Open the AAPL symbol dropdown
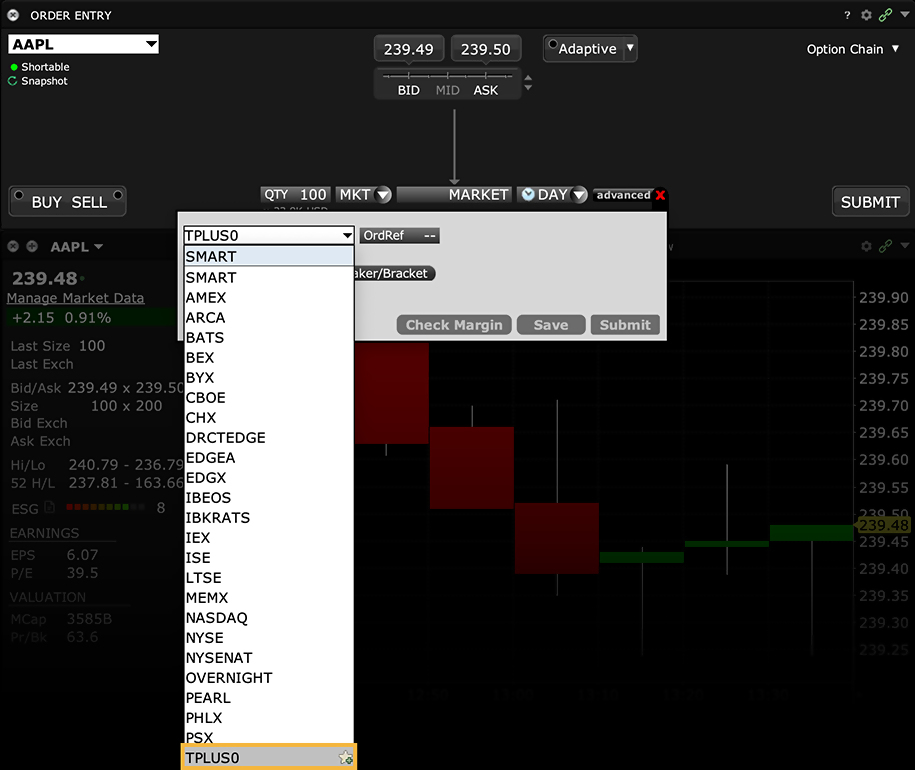The height and width of the screenshot is (770, 915). point(151,44)
